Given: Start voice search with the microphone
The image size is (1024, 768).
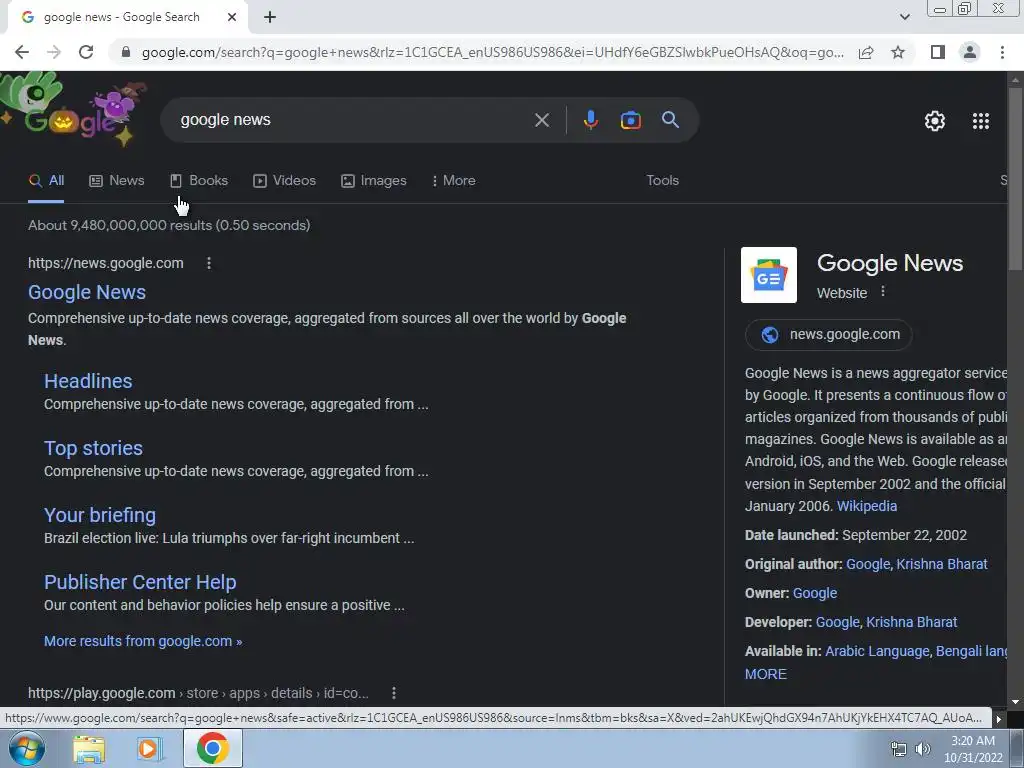Looking at the screenshot, I should point(590,120).
